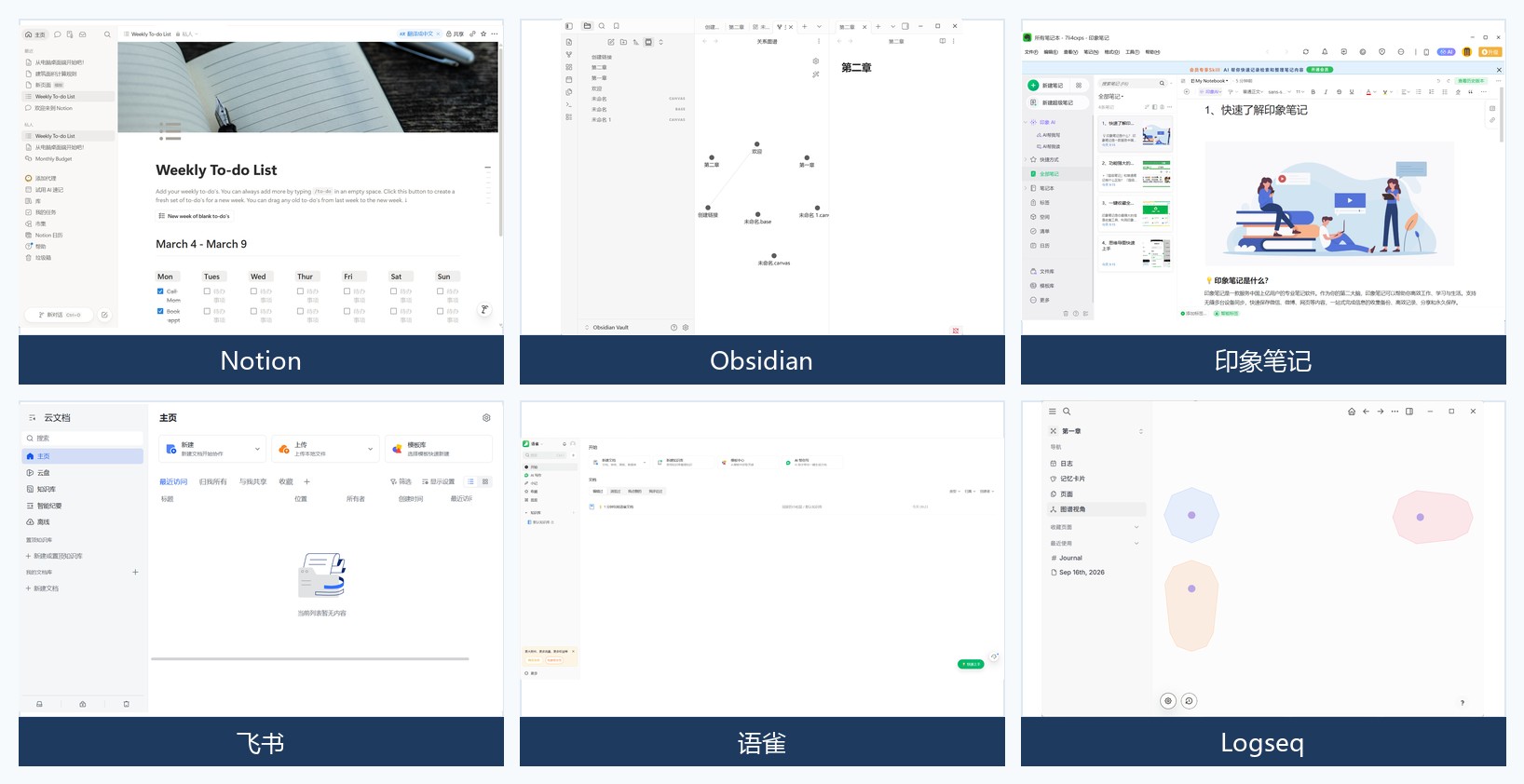1524x784 pixels.
Task: Open the highlight color picker in 印象笔记
Action: pyautogui.click(x=1387, y=91)
